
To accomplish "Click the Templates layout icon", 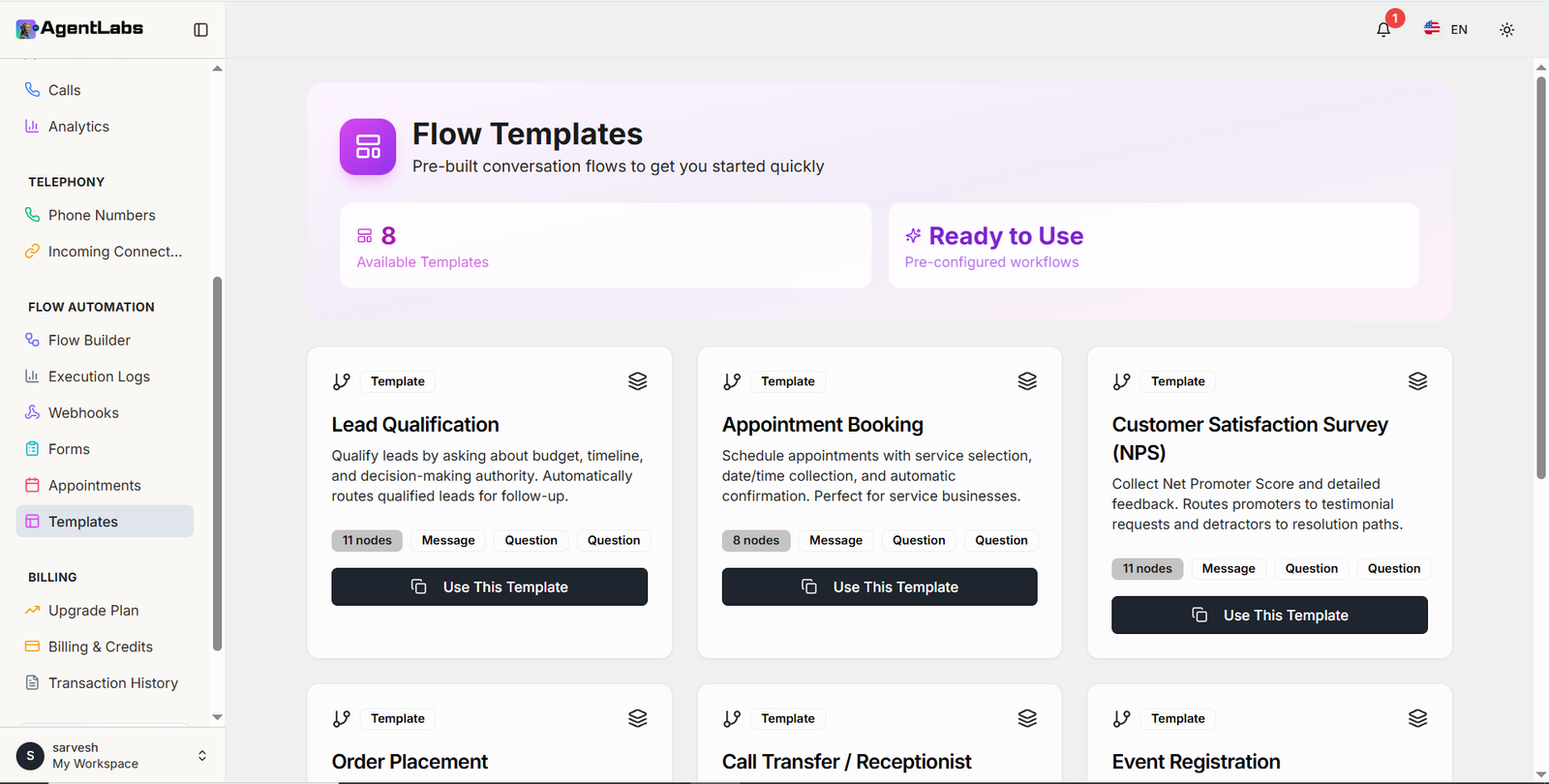I will (32, 521).
